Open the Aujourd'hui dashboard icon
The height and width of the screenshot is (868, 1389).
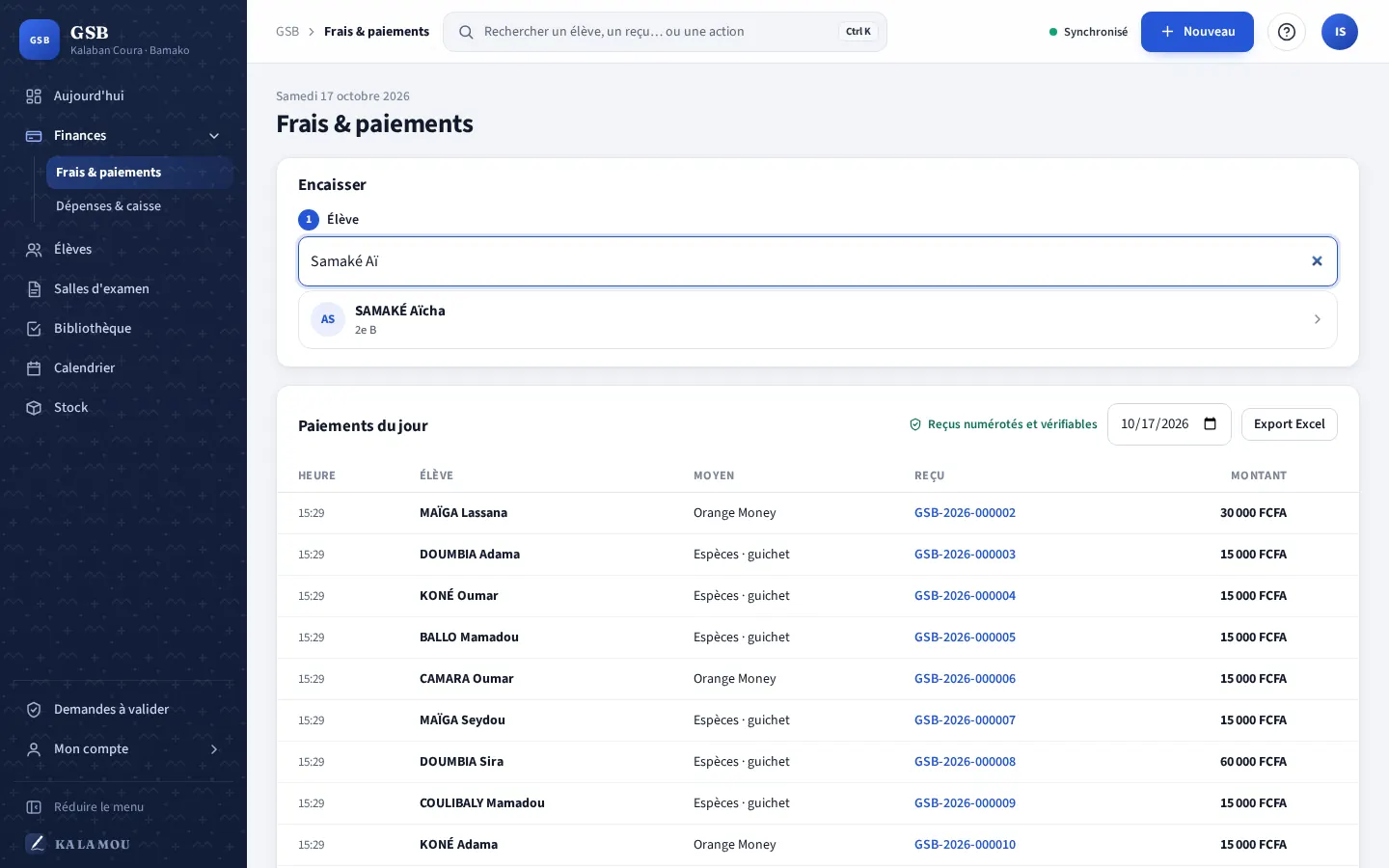[34, 95]
